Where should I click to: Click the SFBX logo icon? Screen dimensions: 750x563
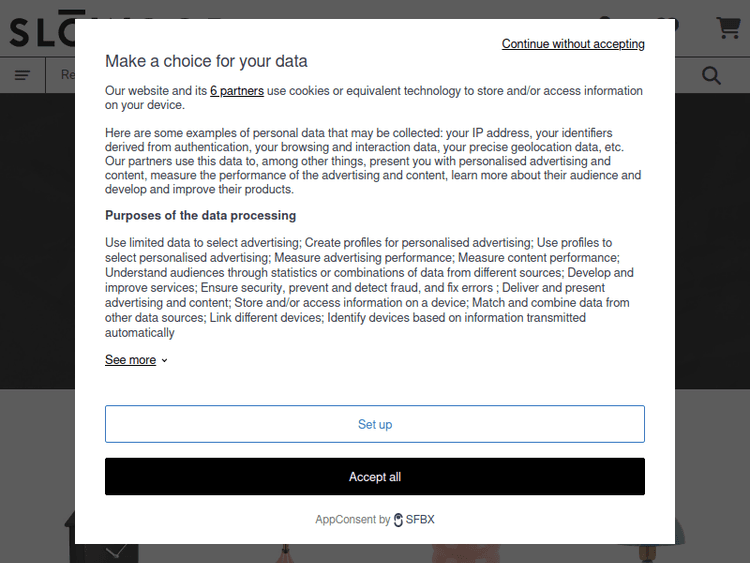pyautogui.click(x=398, y=520)
